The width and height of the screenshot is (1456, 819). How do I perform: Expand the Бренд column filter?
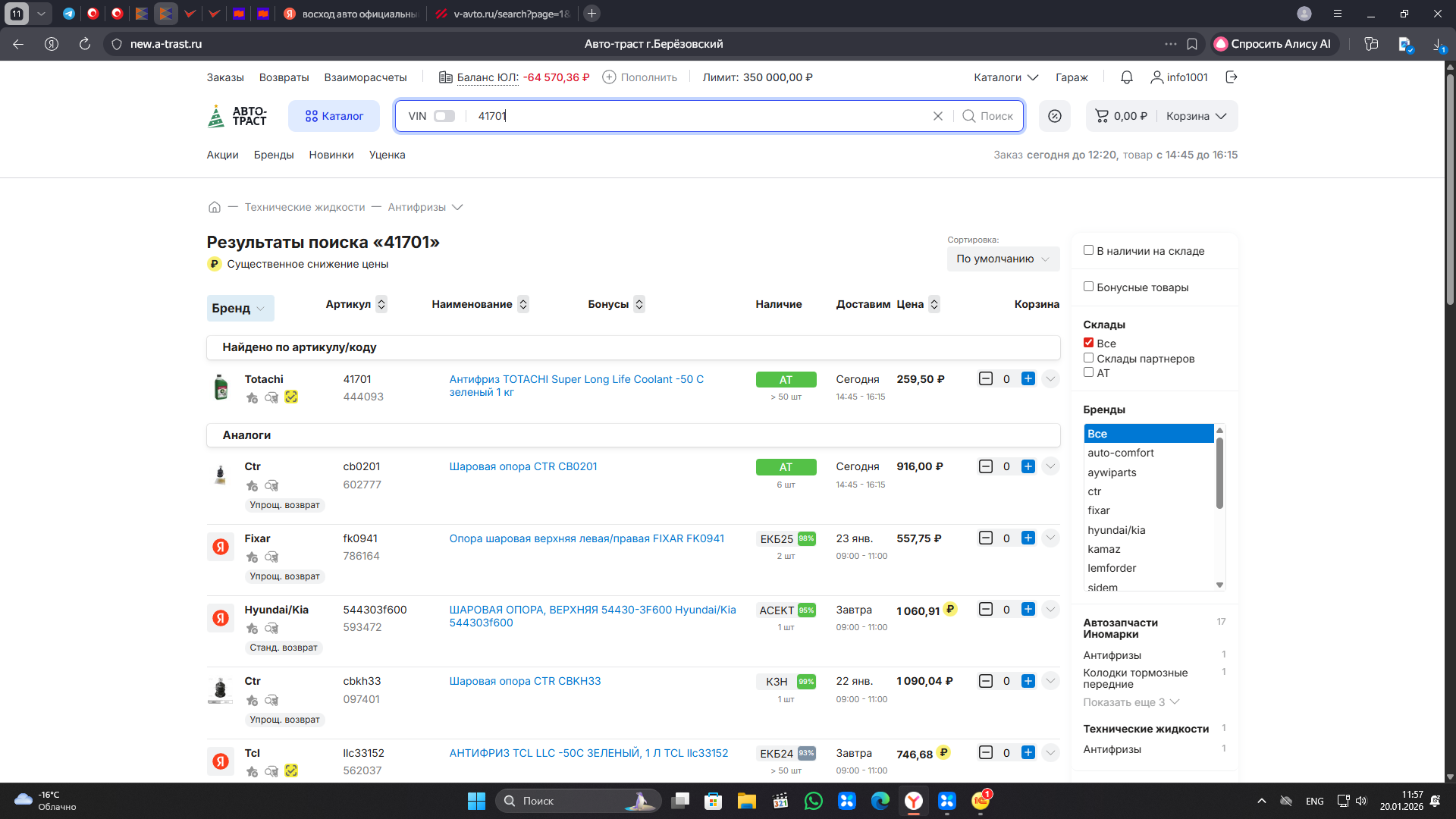pyautogui.click(x=240, y=308)
